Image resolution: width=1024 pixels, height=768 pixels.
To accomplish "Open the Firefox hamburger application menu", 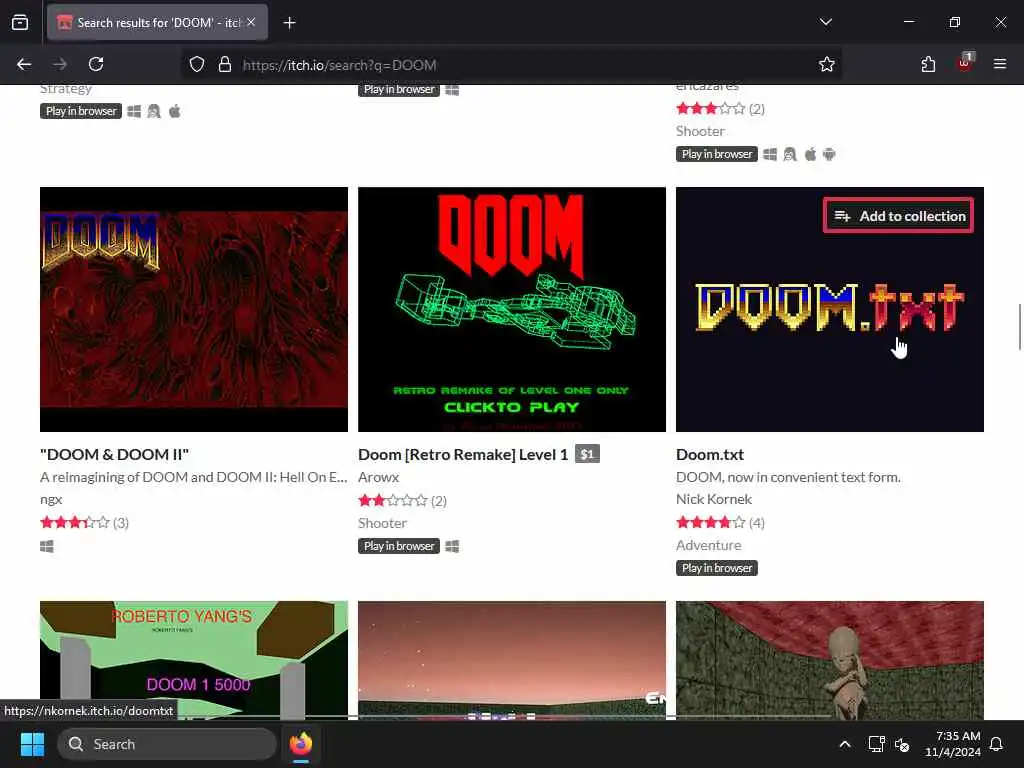I will pyautogui.click(x=1000, y=64).
